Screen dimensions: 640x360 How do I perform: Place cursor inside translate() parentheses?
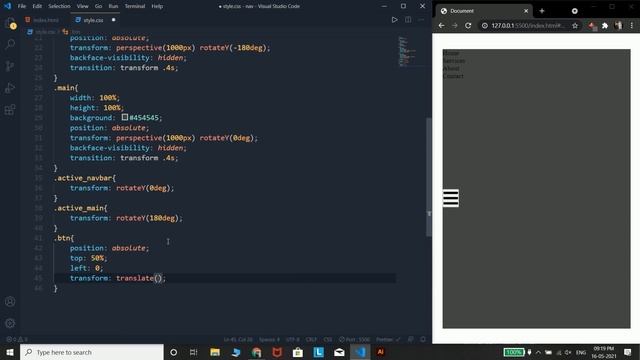coord(158,278)
